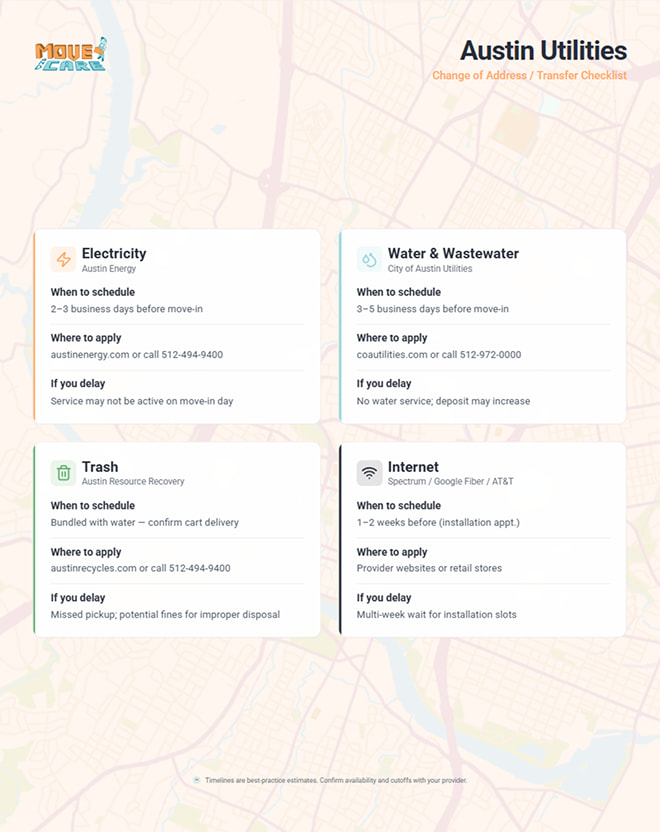Screen dimensions: 660x832
Task: Click the Change of Address subtitle
Action: pyautogui.click(x=529, y=75)
